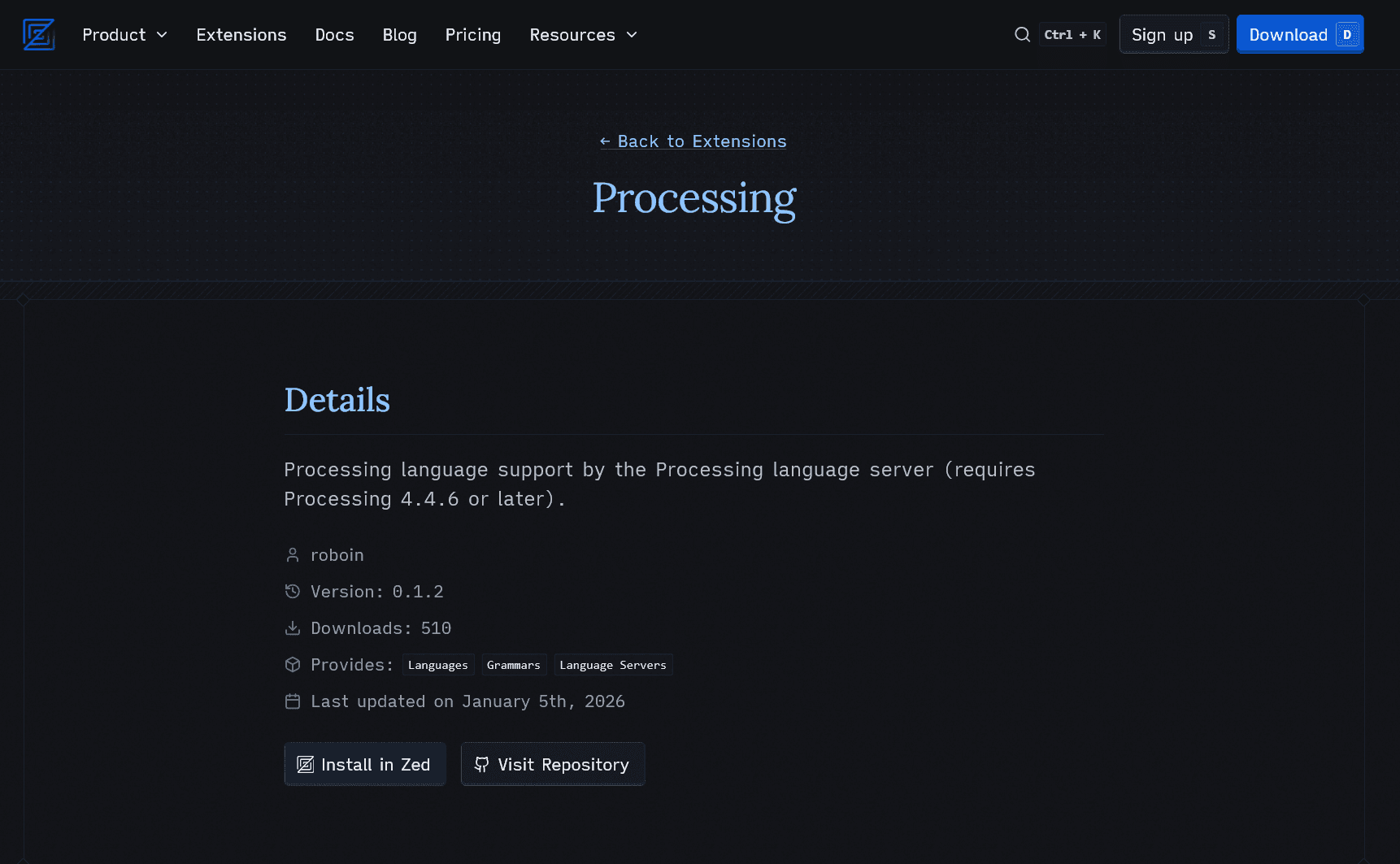1400x864 pixels.
Task: Click the Provides: label
Action: click(x=352, y=665)
